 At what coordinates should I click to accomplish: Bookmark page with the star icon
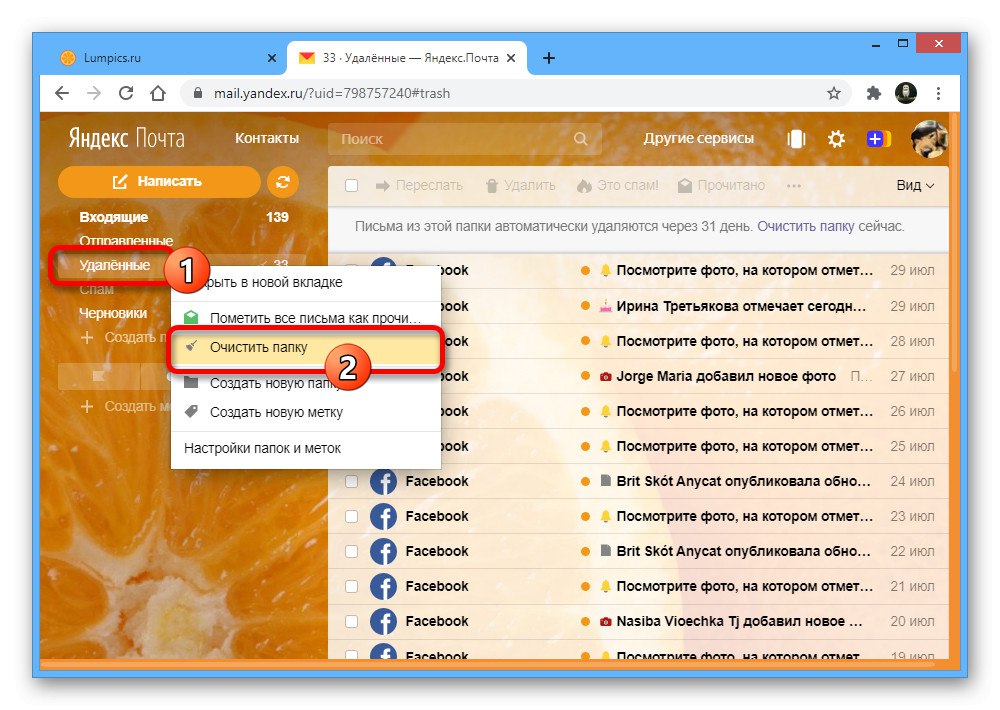(834, 93)
